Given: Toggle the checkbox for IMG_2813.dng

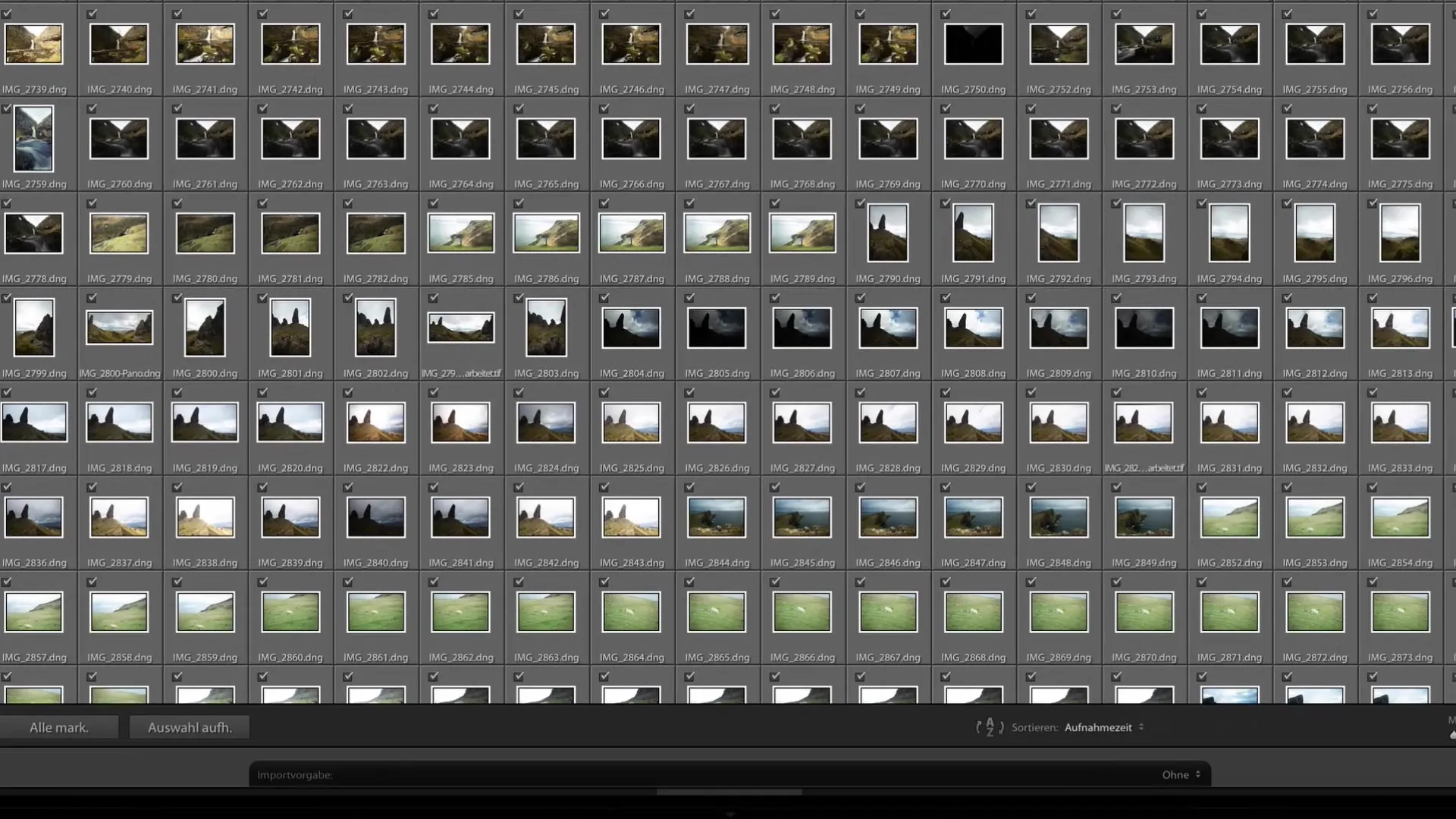Looking at the screenshot, I should click(x=1373, y=298).
